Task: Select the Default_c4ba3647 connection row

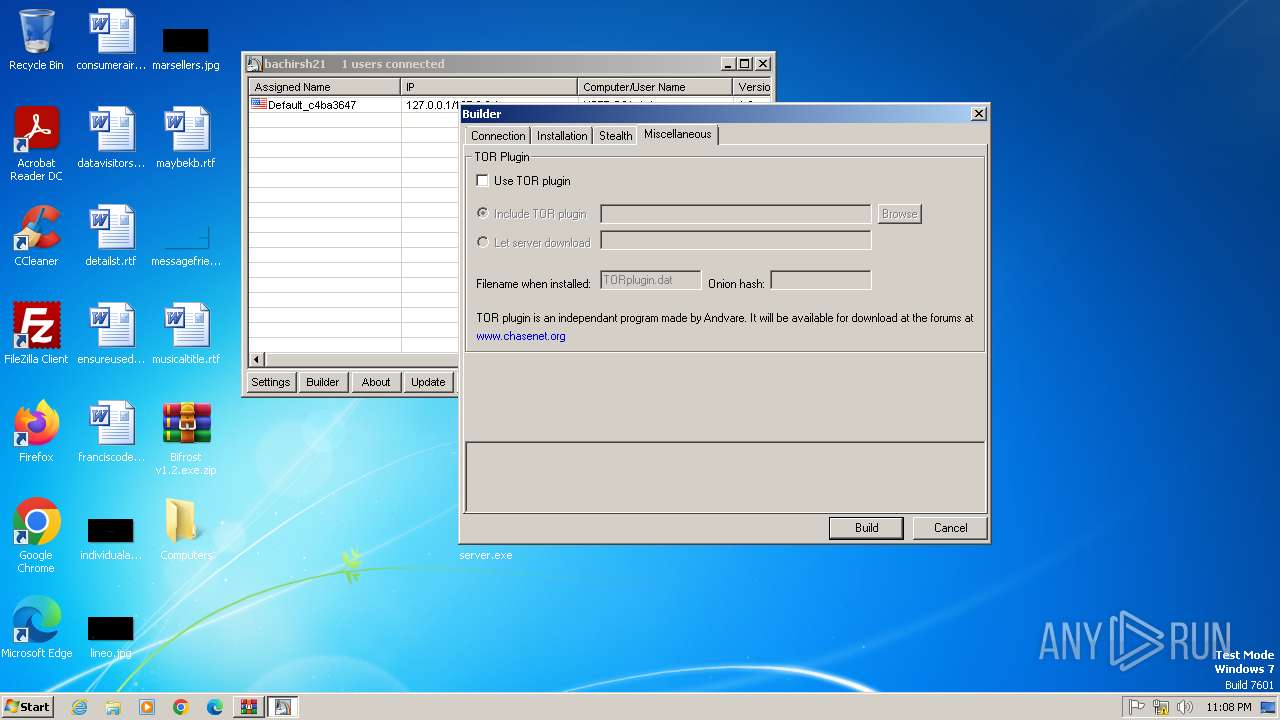Action: [354, 104]
